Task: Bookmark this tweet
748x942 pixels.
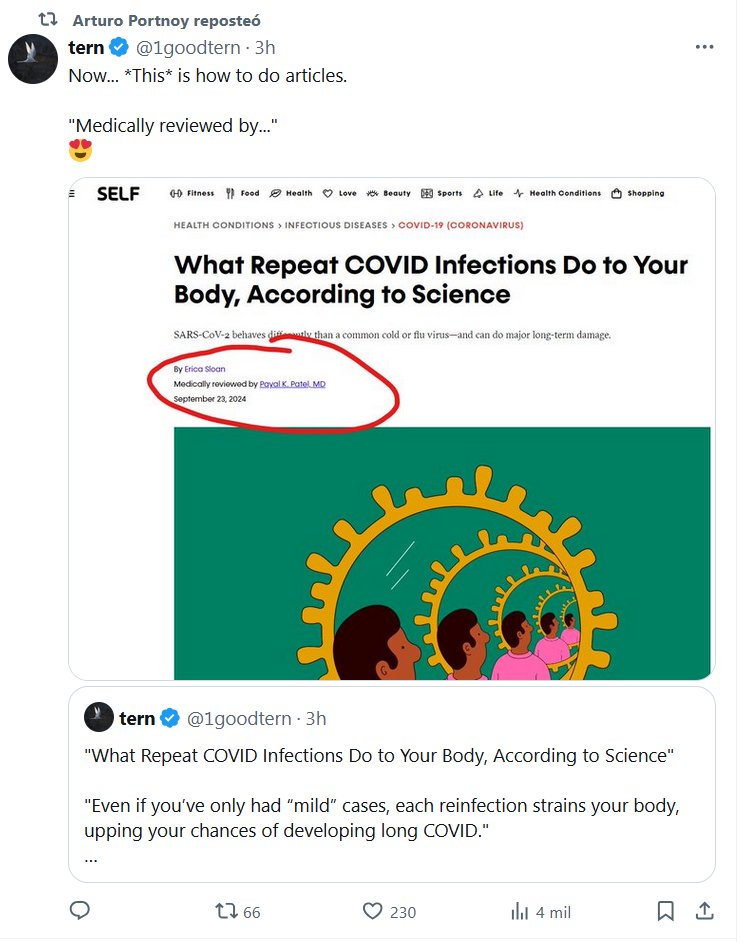Action: pos(665,911)
